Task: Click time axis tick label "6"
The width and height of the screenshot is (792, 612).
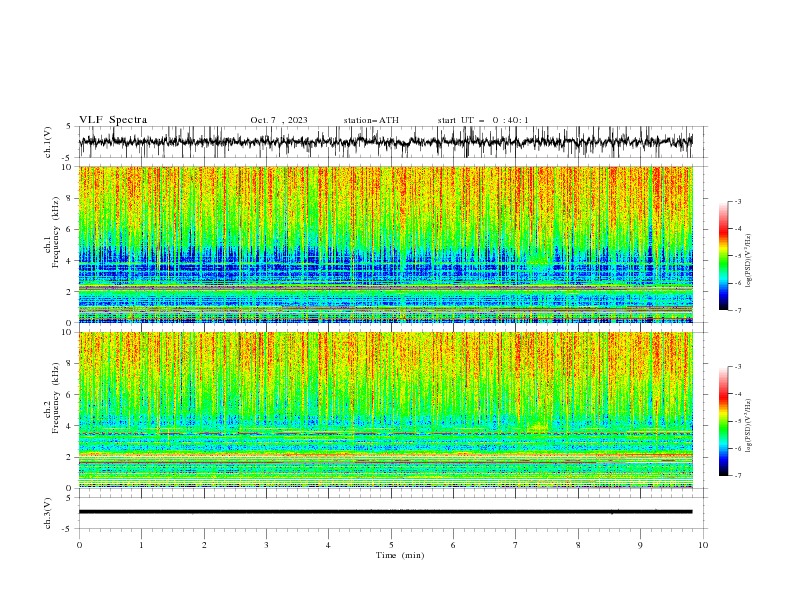Action: [453, 545]
